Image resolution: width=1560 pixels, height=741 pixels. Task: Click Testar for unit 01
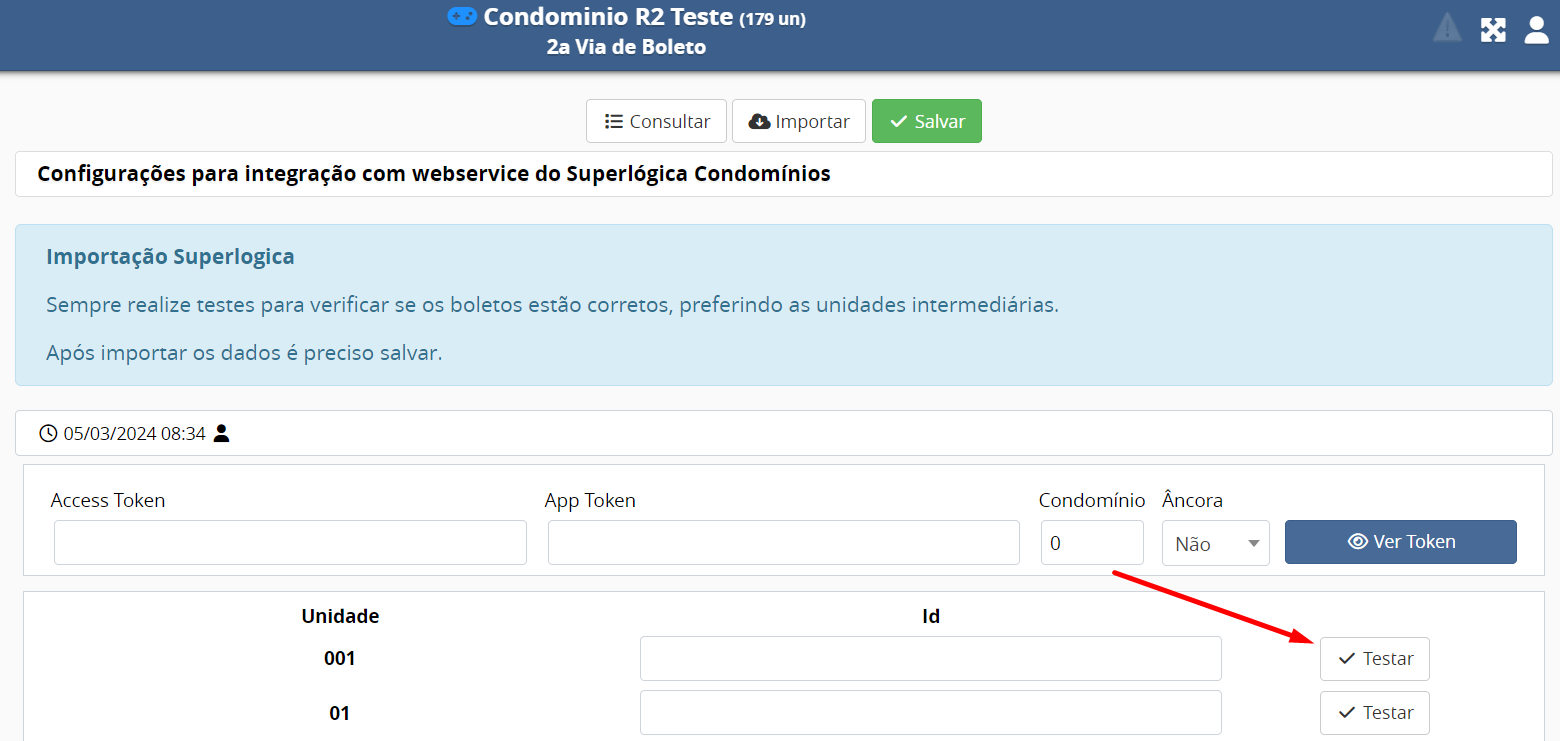click(1375, 713)
